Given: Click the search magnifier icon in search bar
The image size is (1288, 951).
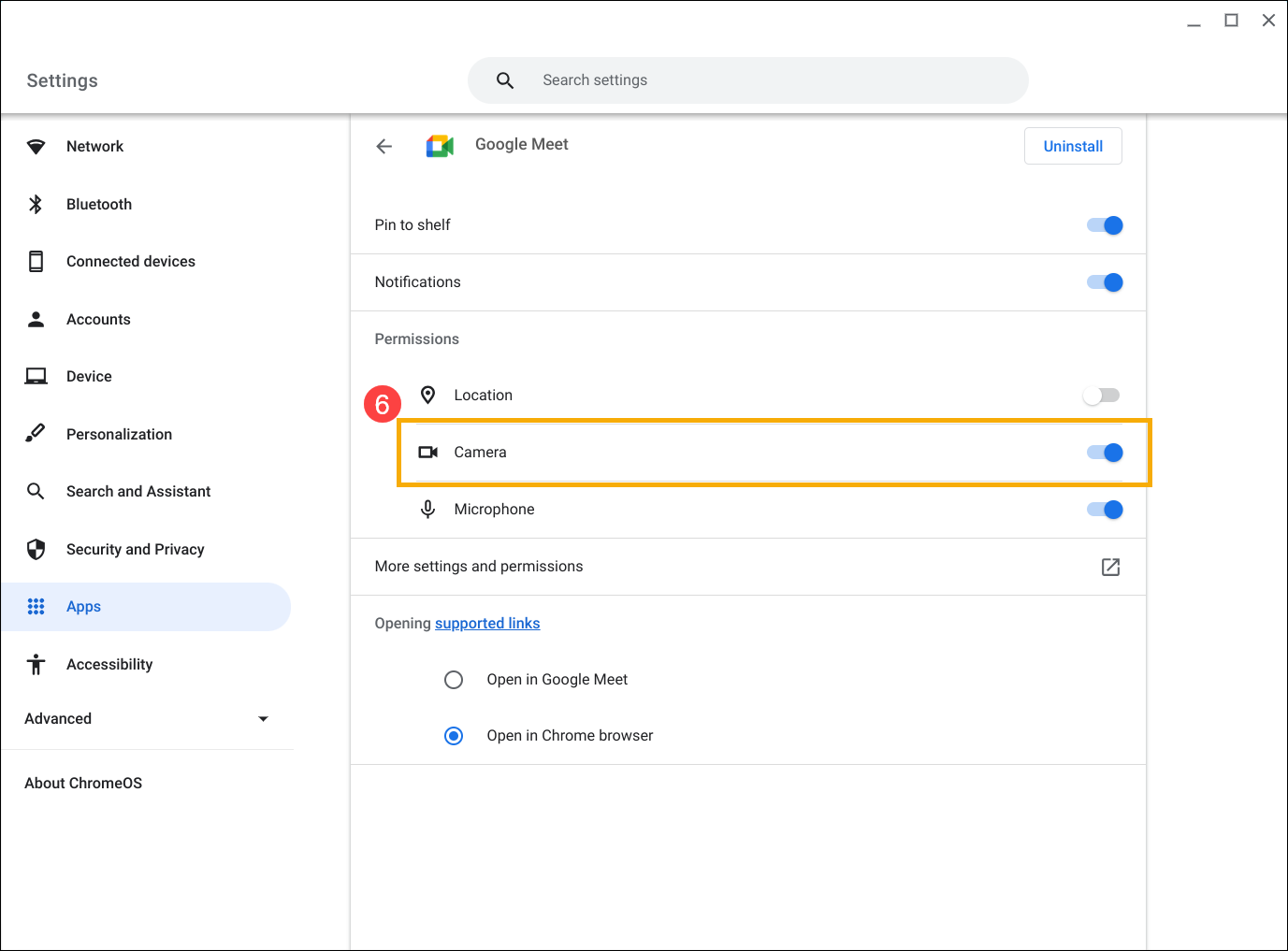Looking at the screenshot, I should (x=505, y=80).
